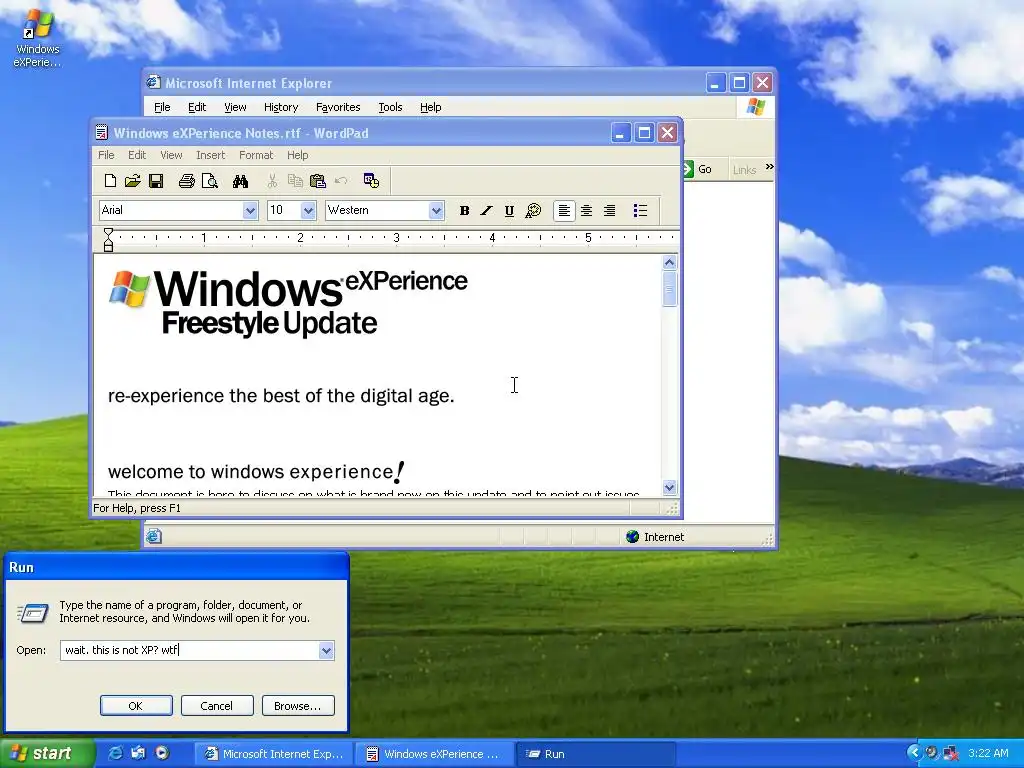Select the Windows eXPerie... desktop shortcut
Image resolution: width=1024 pixels, height=768 pixels.
(x=37, y=38)
